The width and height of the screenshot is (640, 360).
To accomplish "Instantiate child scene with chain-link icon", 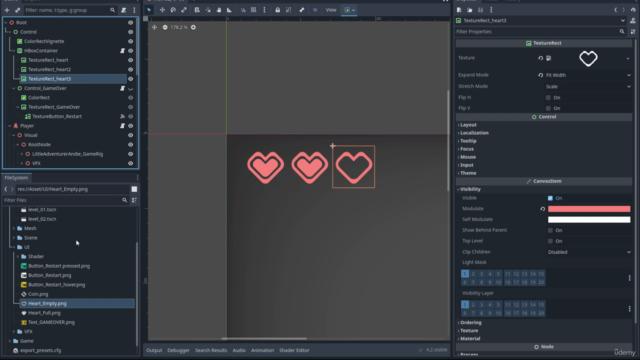I will pyautogui.click(x=17, y=10).
